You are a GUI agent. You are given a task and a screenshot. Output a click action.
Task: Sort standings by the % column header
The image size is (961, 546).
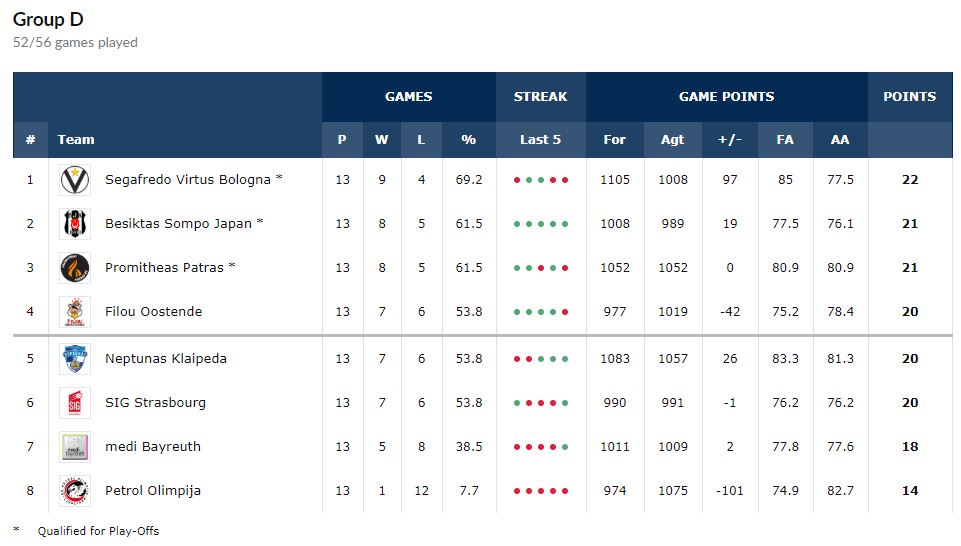(x=468, y=140)
